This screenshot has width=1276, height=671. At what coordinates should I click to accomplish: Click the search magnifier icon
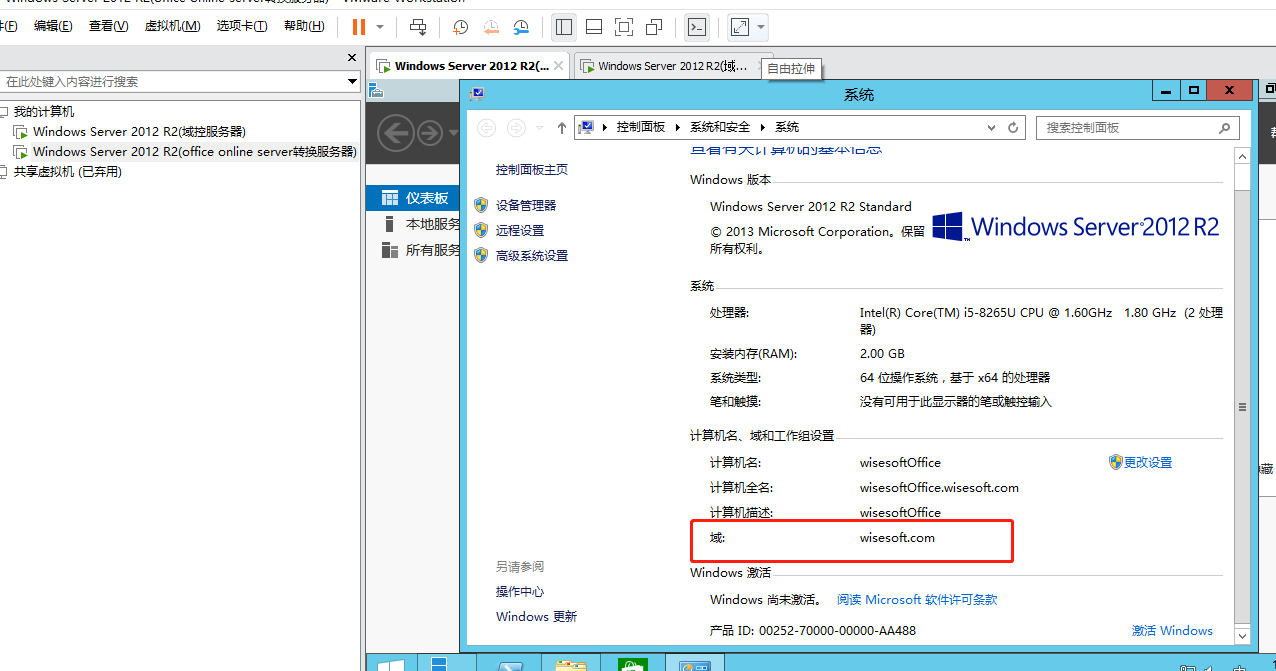click(1225, 128)
